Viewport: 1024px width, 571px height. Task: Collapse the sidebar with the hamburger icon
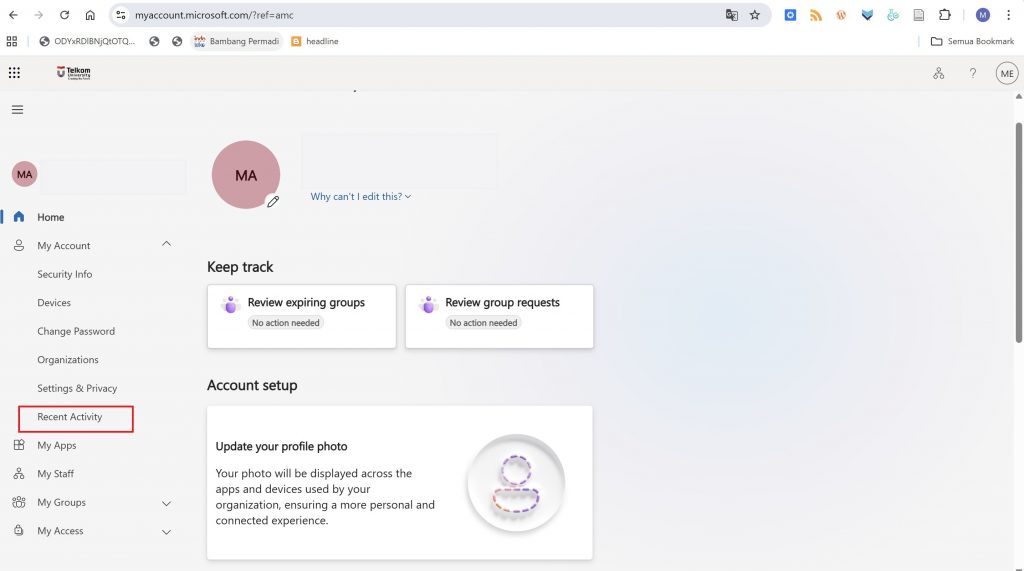(18, 110)
